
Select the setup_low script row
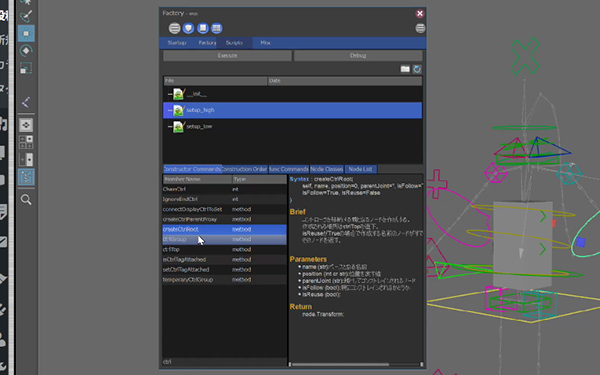(x=293, y=126)
